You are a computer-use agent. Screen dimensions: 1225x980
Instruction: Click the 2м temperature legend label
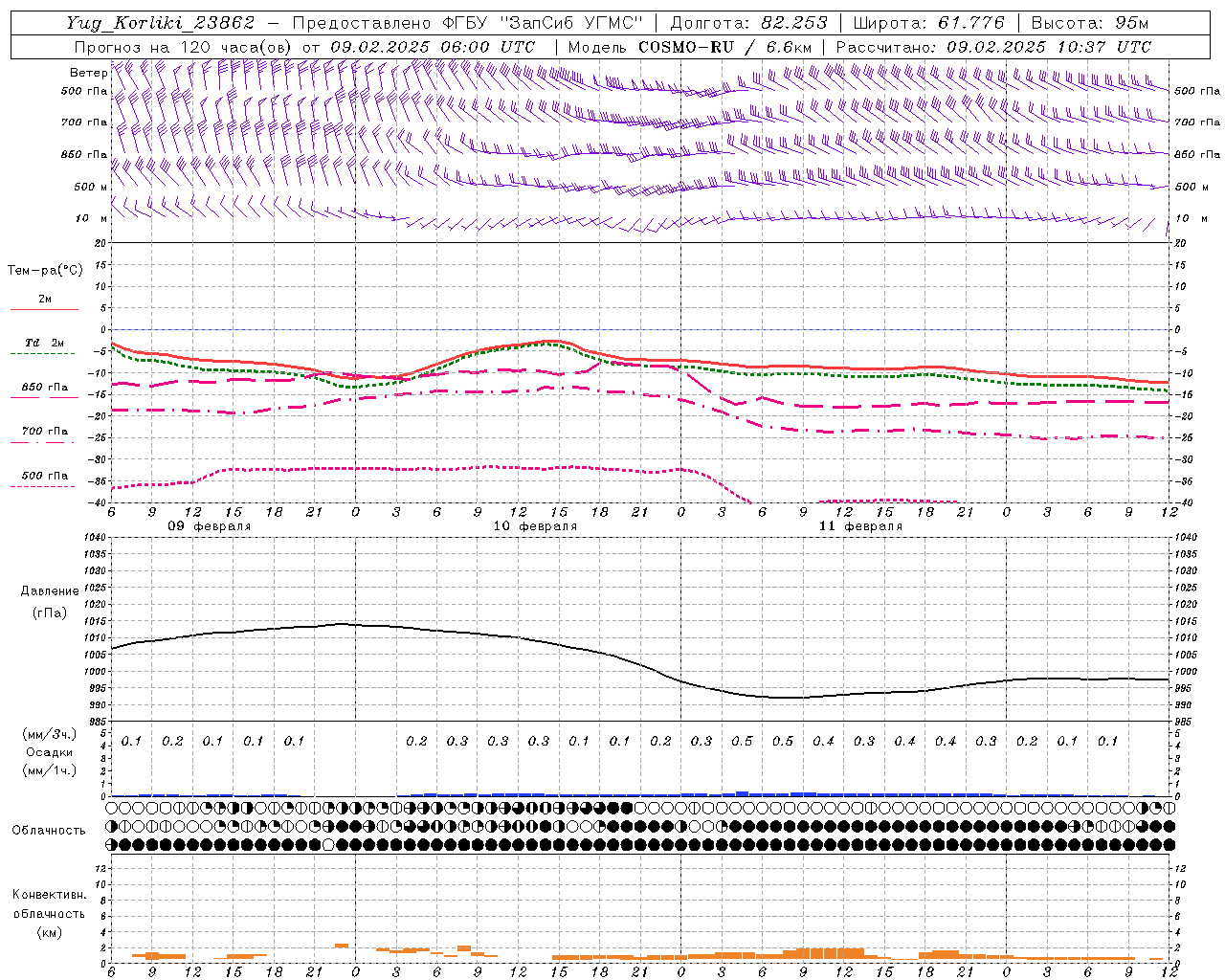coord(45,300)
